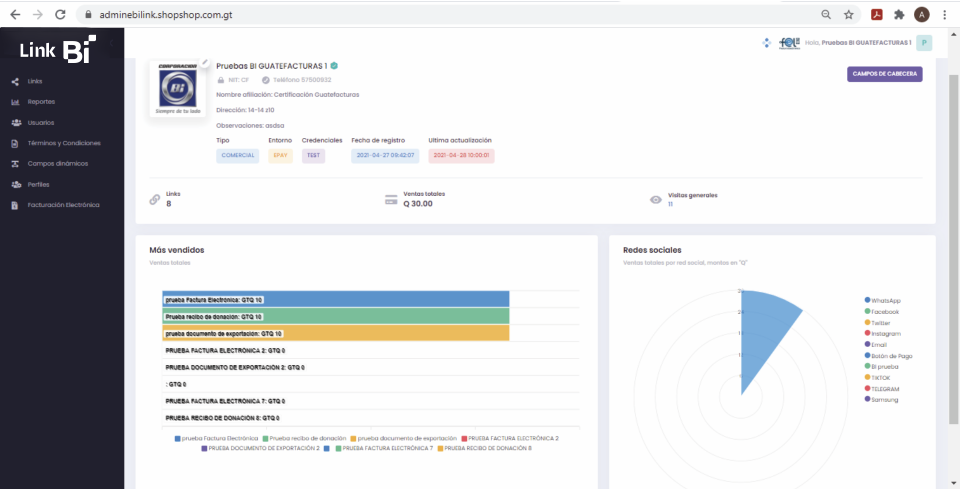Go to Links menu item
Viewport: 962px width, 489px height.
[35, 82]
